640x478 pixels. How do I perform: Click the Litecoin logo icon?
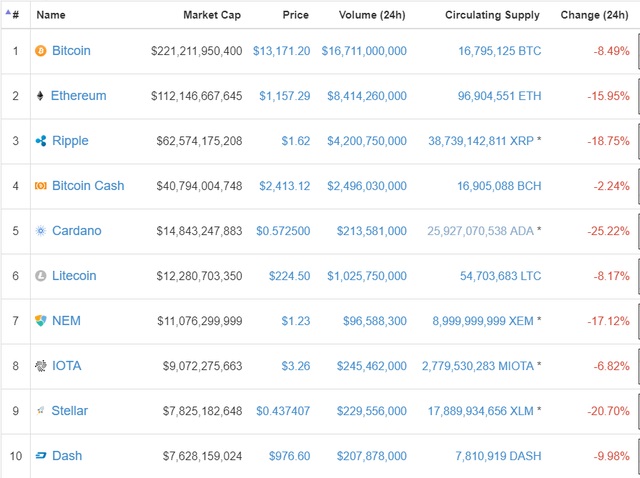coord(41,276)
